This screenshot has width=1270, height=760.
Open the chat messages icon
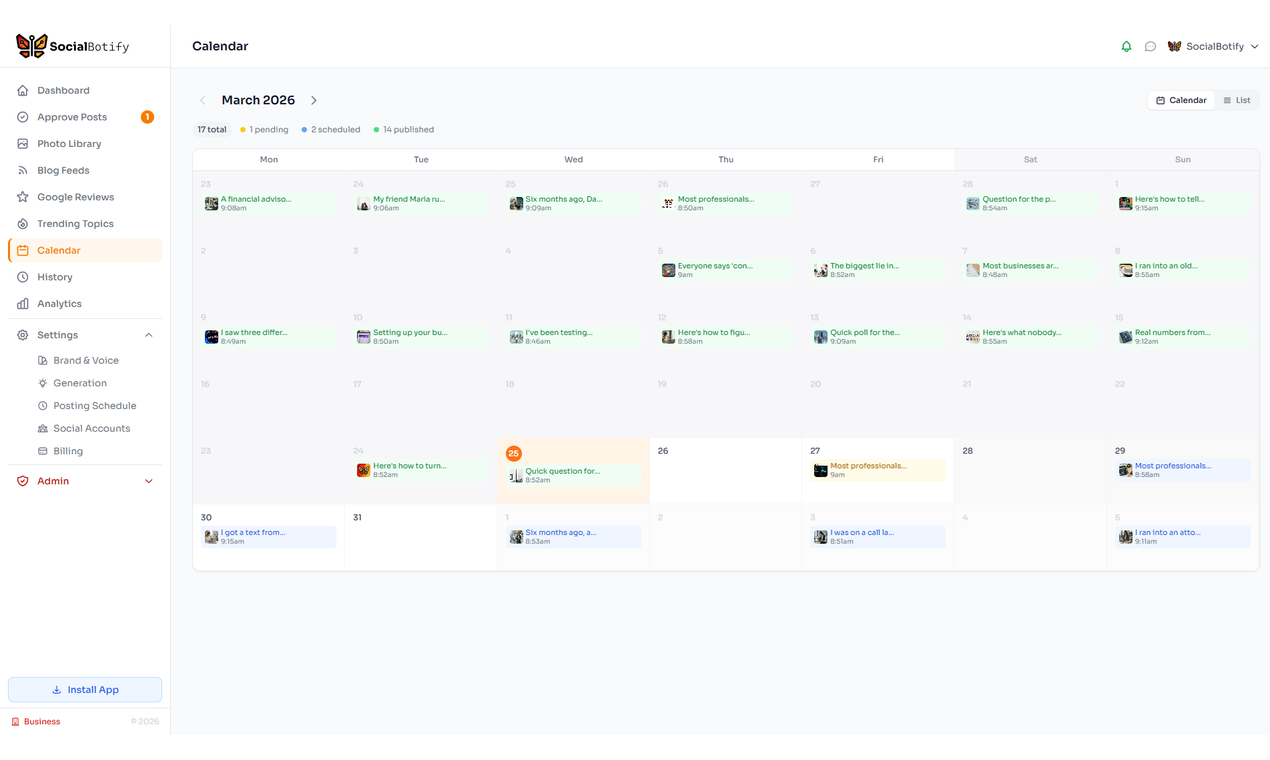[1150, 46]
